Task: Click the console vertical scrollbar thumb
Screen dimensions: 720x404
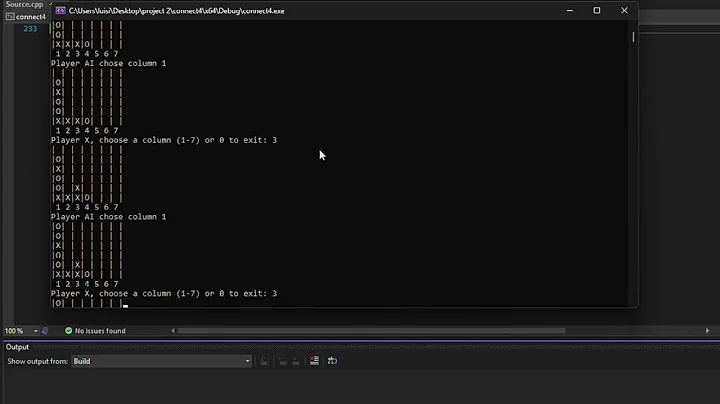Action: [633, 37]
